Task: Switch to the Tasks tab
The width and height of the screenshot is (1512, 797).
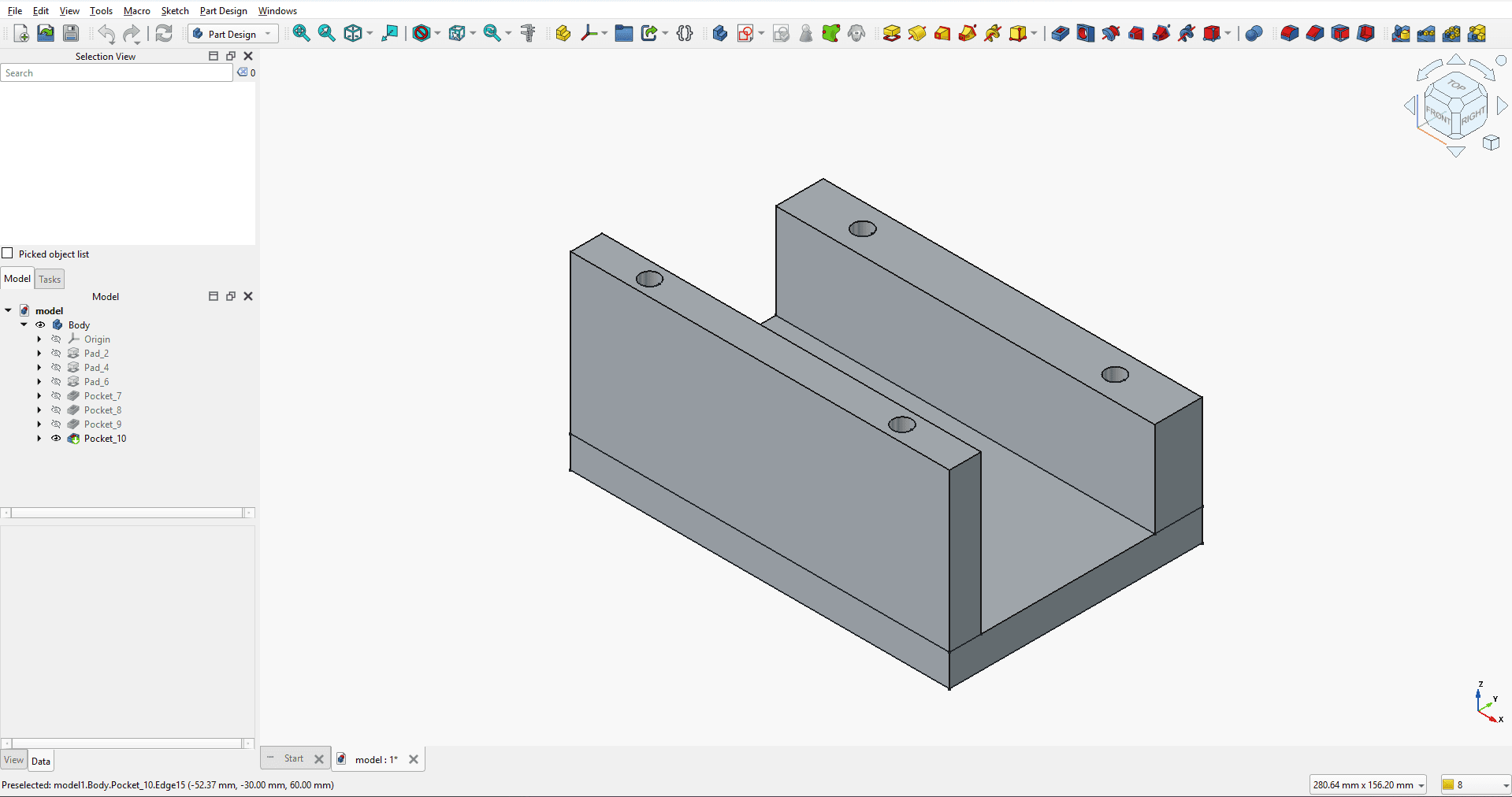Action: tap(50, 279)
